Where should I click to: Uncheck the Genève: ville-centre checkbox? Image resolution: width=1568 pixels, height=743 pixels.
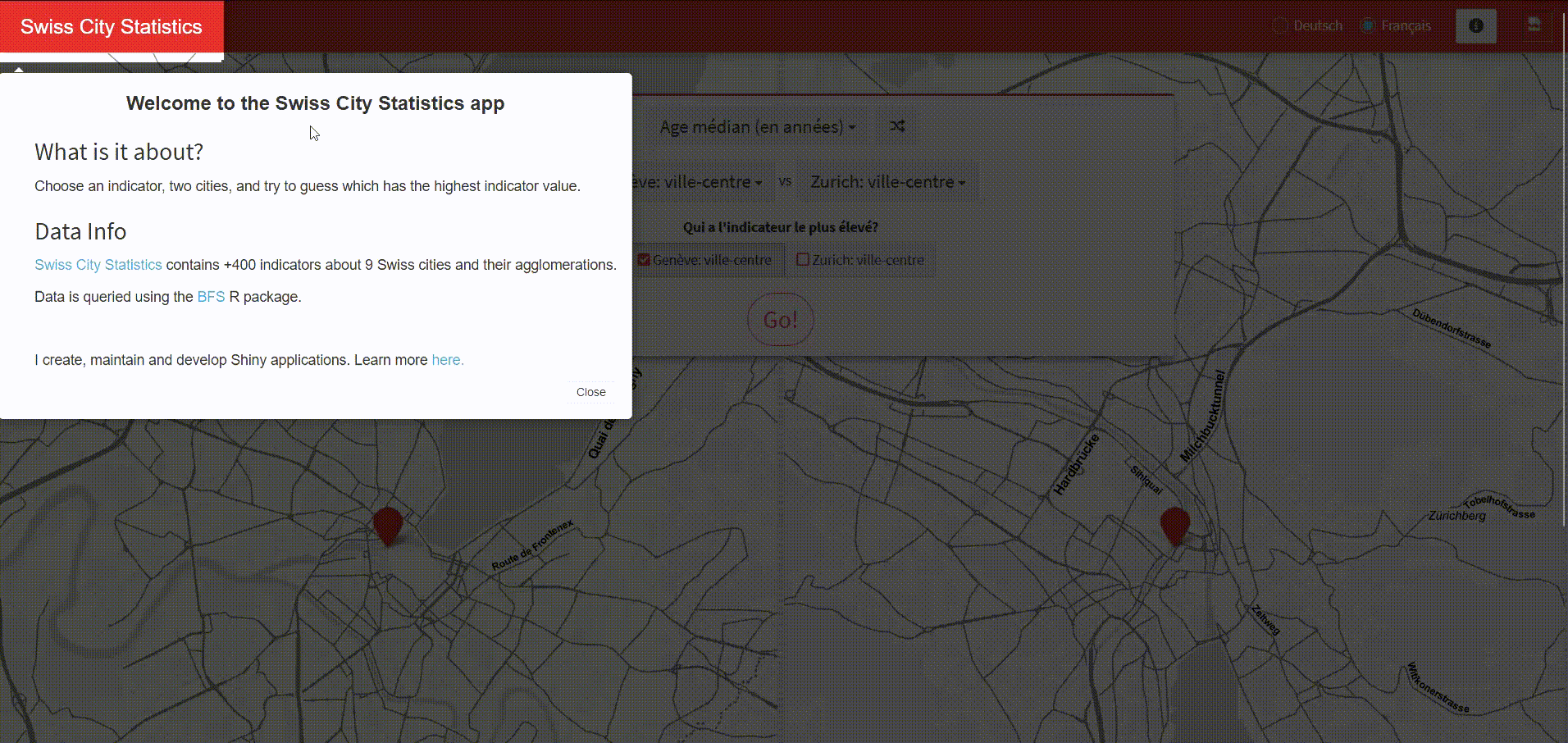coord(645,260)
